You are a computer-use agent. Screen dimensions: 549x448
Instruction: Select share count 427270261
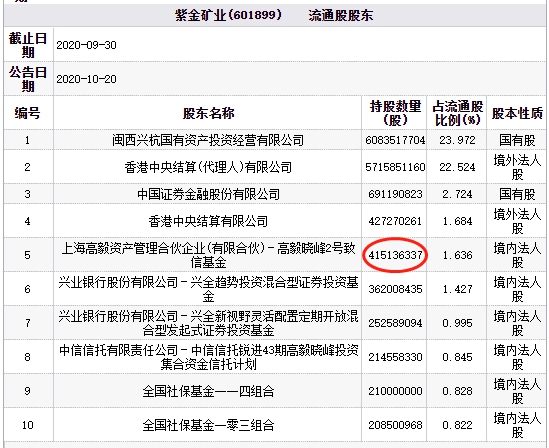(x=395, y=221)
